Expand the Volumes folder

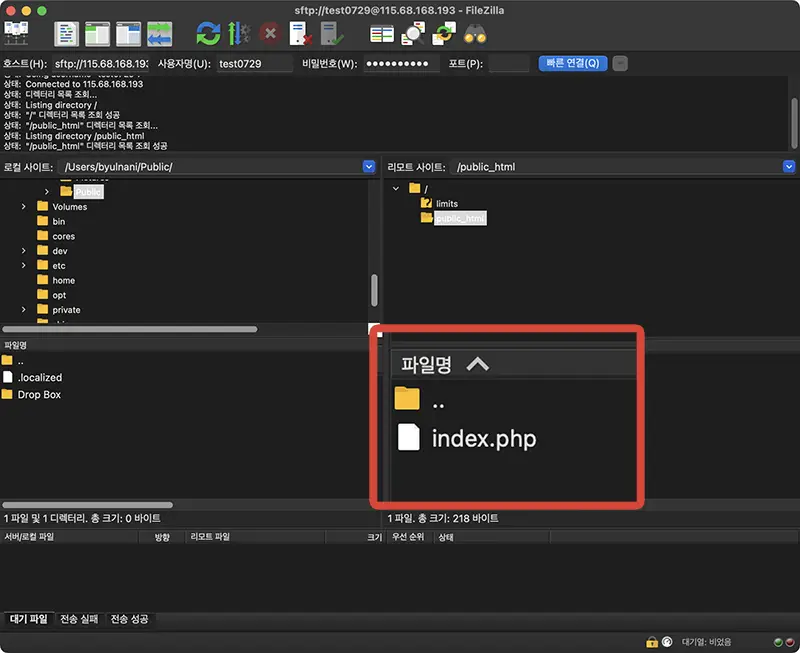(x=23, y=207)
